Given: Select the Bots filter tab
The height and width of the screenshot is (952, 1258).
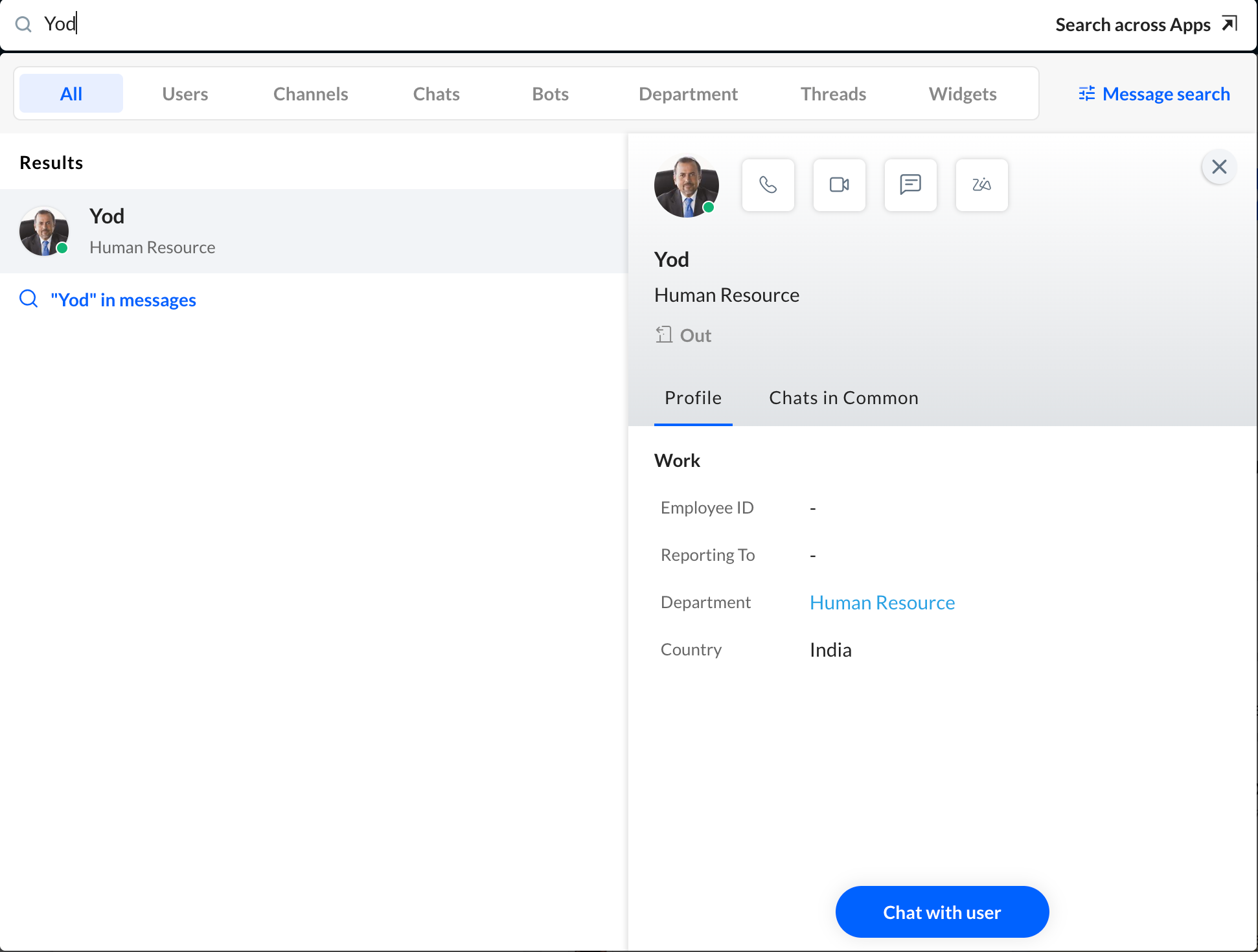Looking at the screenshot, I should click(550, 94).
